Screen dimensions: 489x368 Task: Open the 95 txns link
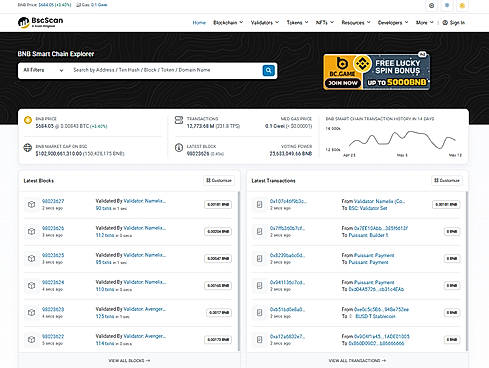pos(103,262)
